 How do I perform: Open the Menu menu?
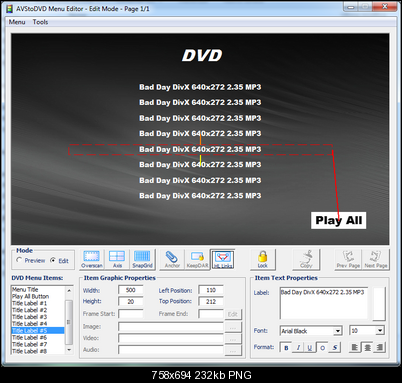[x=17, y=22]
